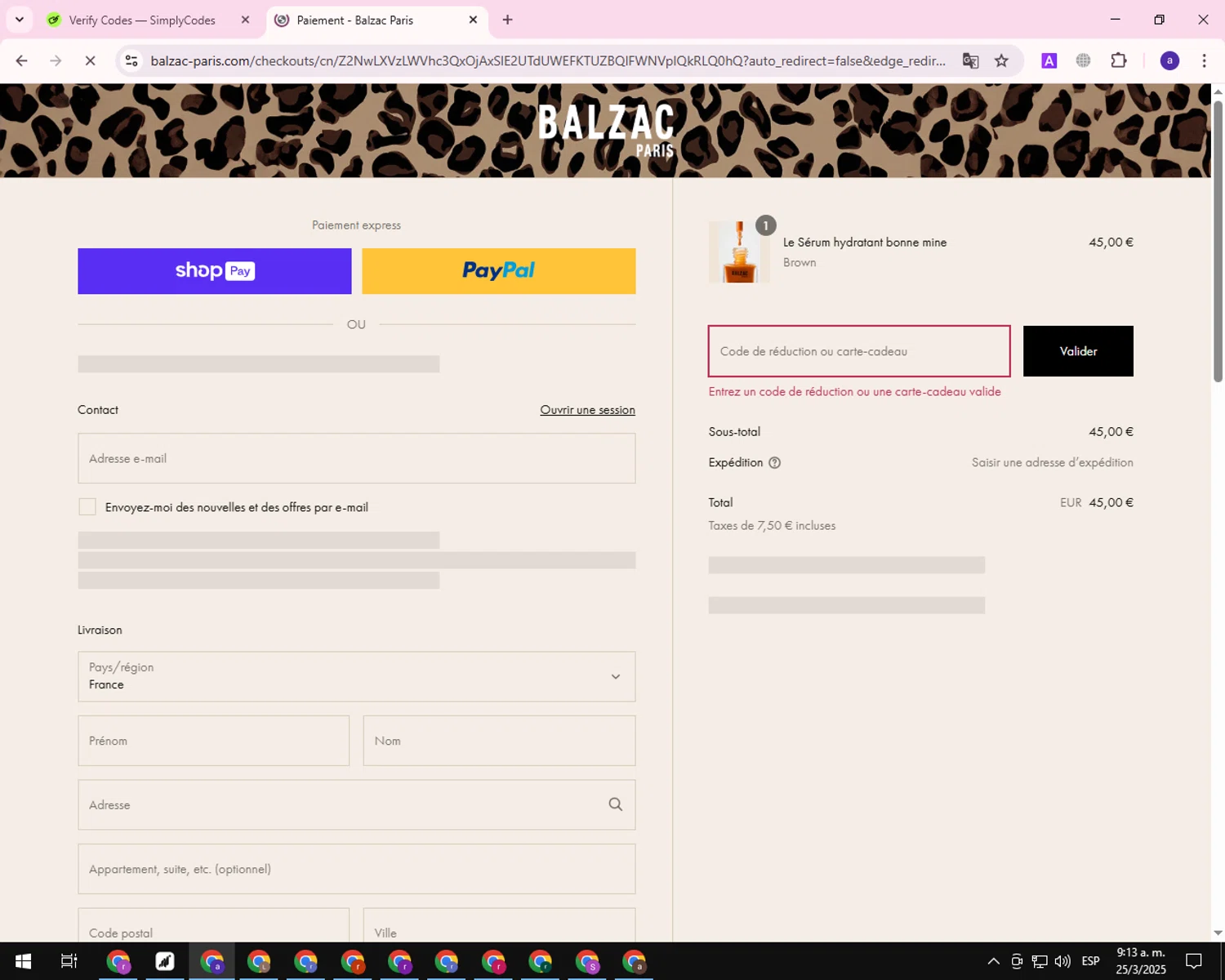Bookmark this page with the star icon

(x=1001, y=60)
